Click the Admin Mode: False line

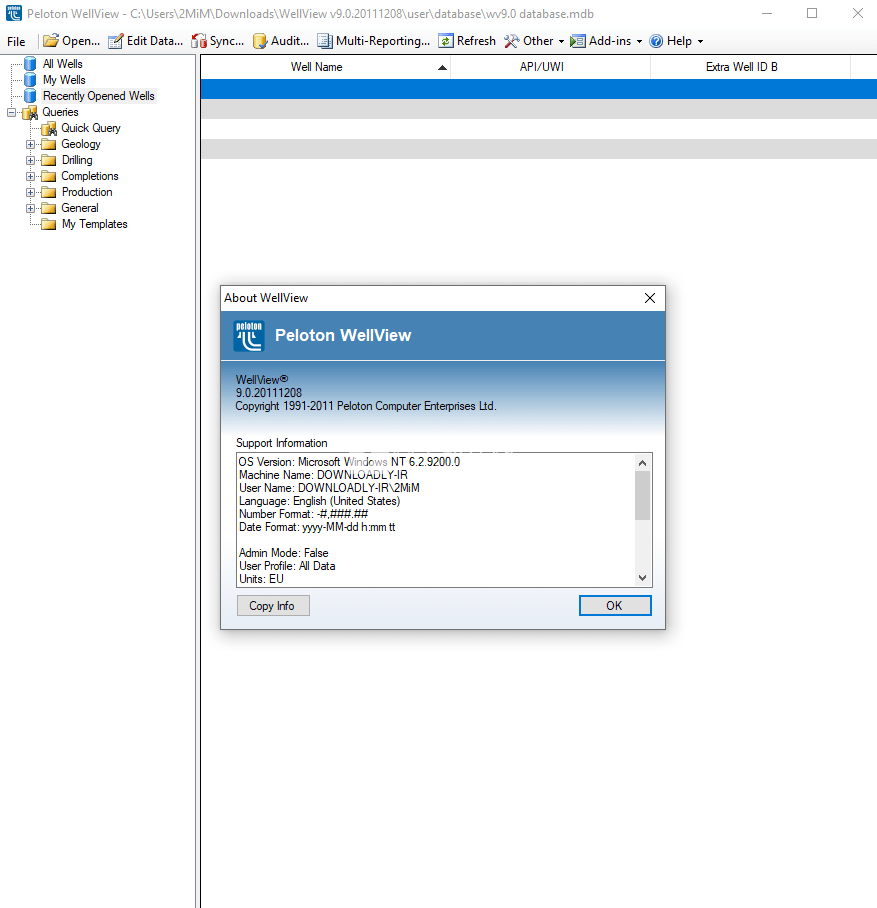(x=283, y=553)
